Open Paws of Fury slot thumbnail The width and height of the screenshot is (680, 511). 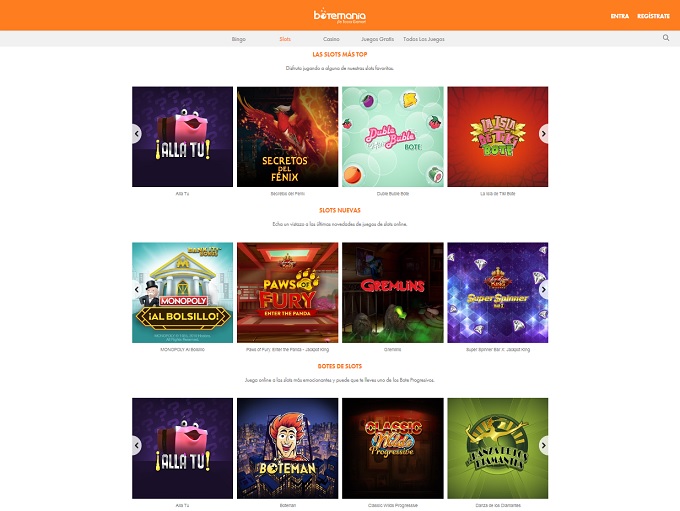pos(288,292)
